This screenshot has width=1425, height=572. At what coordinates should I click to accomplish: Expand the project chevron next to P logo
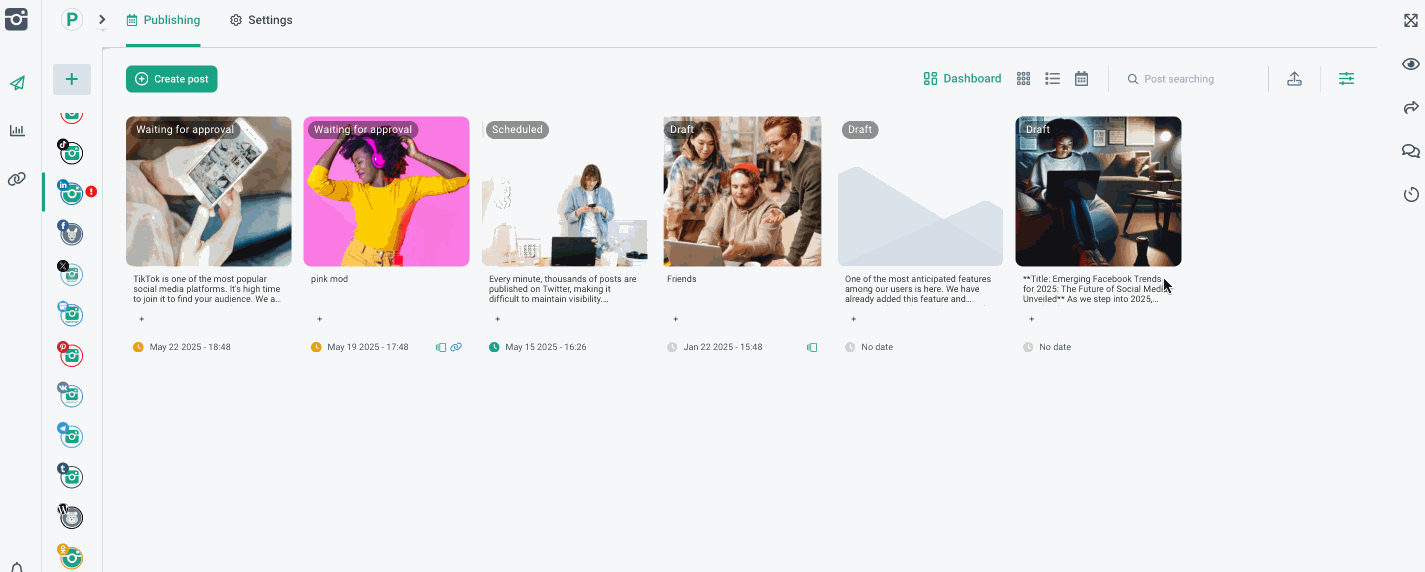tap(102, 20)
